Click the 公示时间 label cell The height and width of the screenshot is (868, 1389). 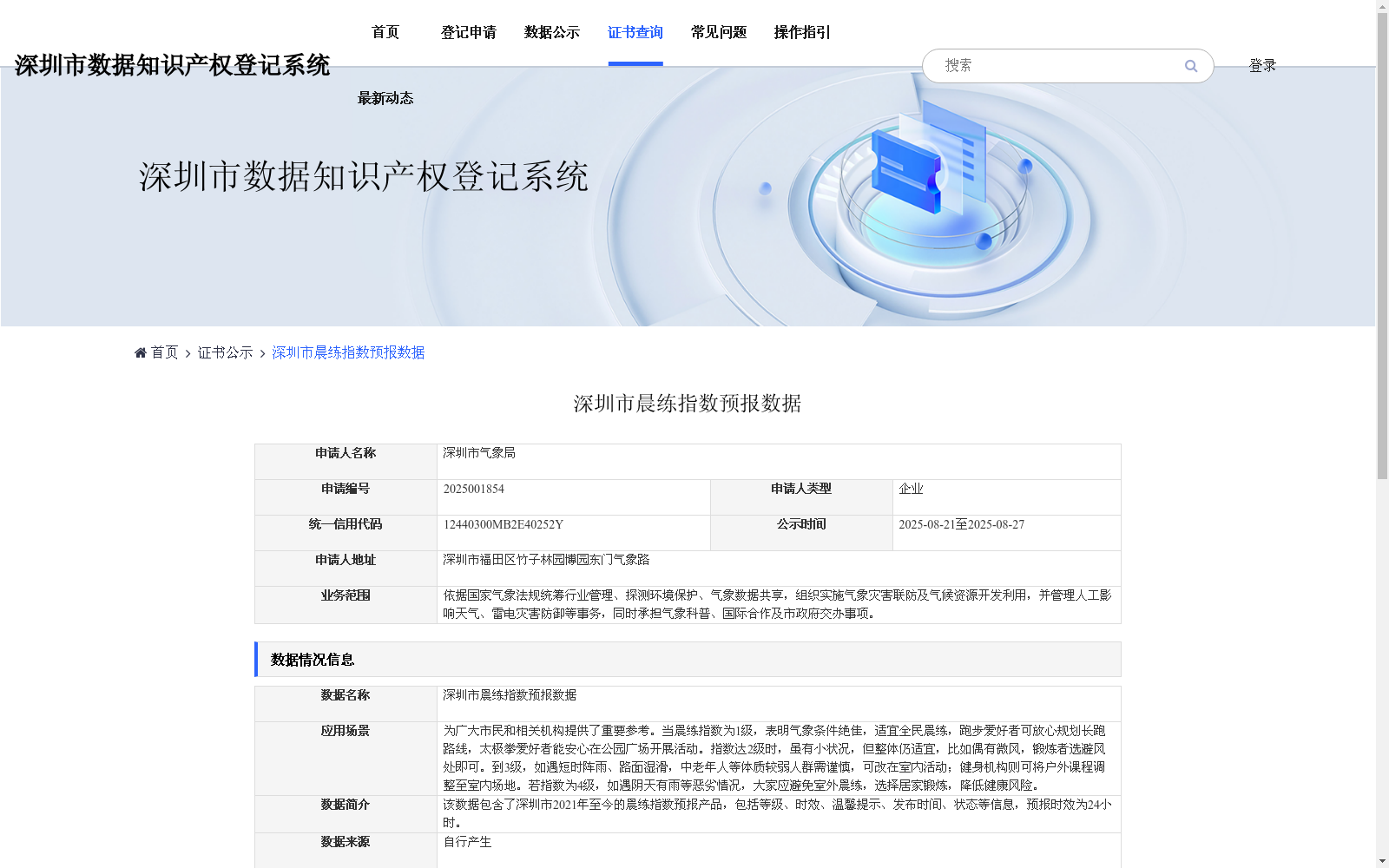pyautogui.click(x=801, y=533)
